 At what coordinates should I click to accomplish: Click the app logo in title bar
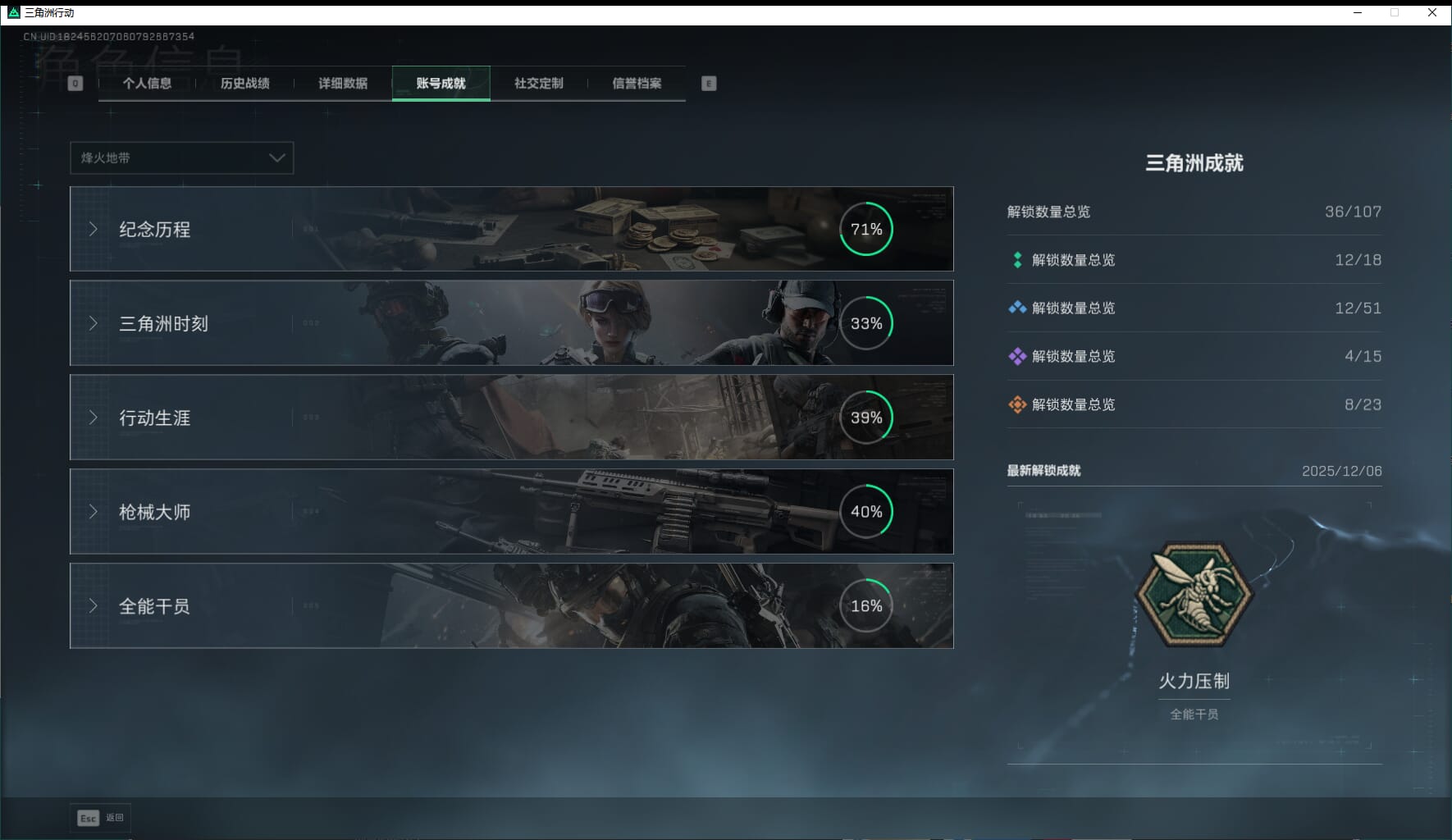click(13, 12)
